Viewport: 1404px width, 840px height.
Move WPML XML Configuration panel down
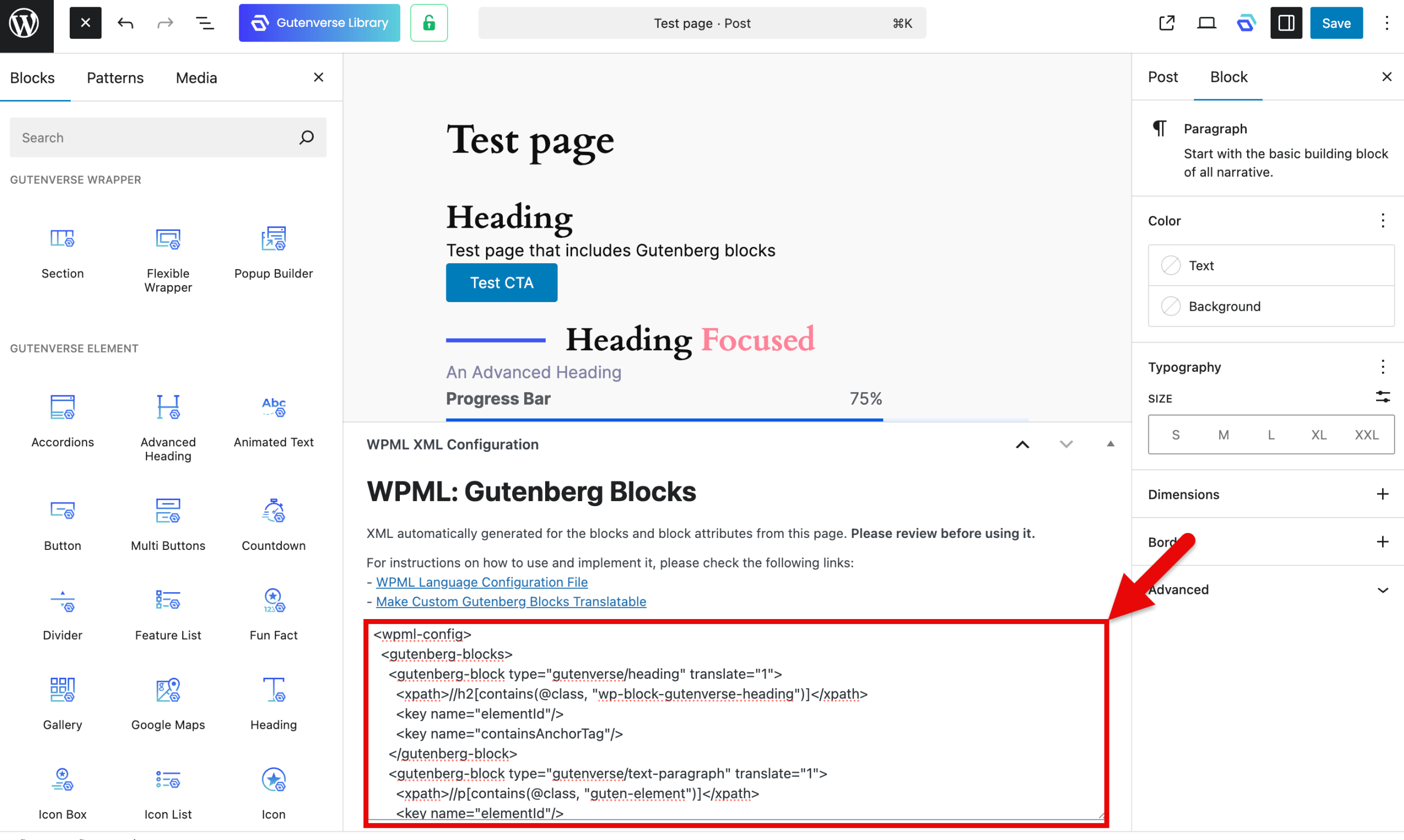(1066, 444)
